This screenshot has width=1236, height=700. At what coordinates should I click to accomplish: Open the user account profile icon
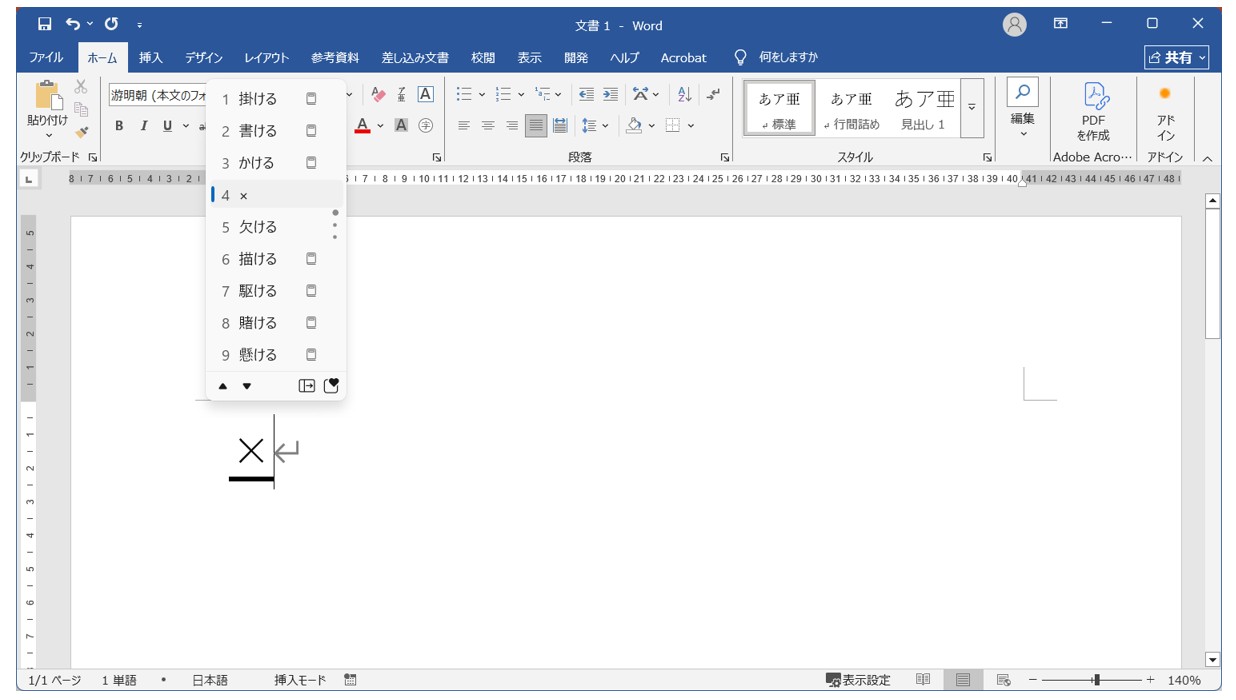1014,24
